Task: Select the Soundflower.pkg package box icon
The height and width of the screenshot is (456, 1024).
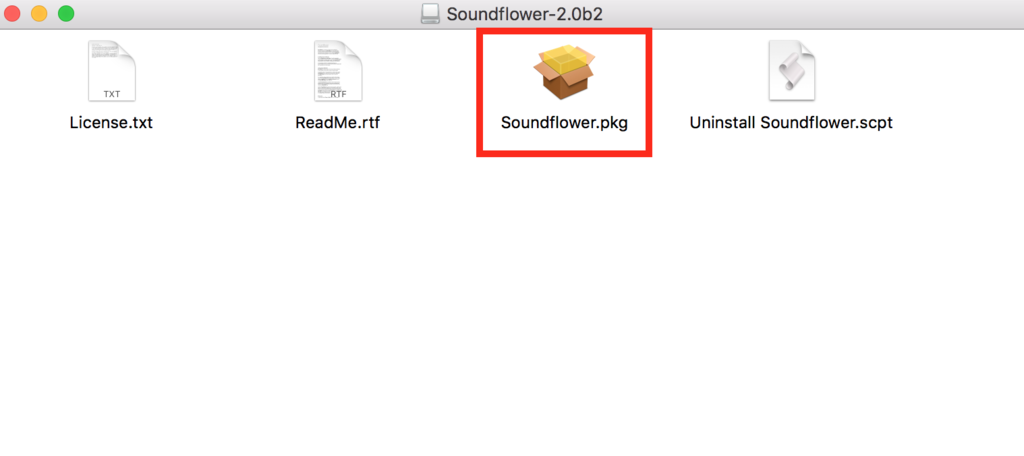Action: tap(564, 71)
